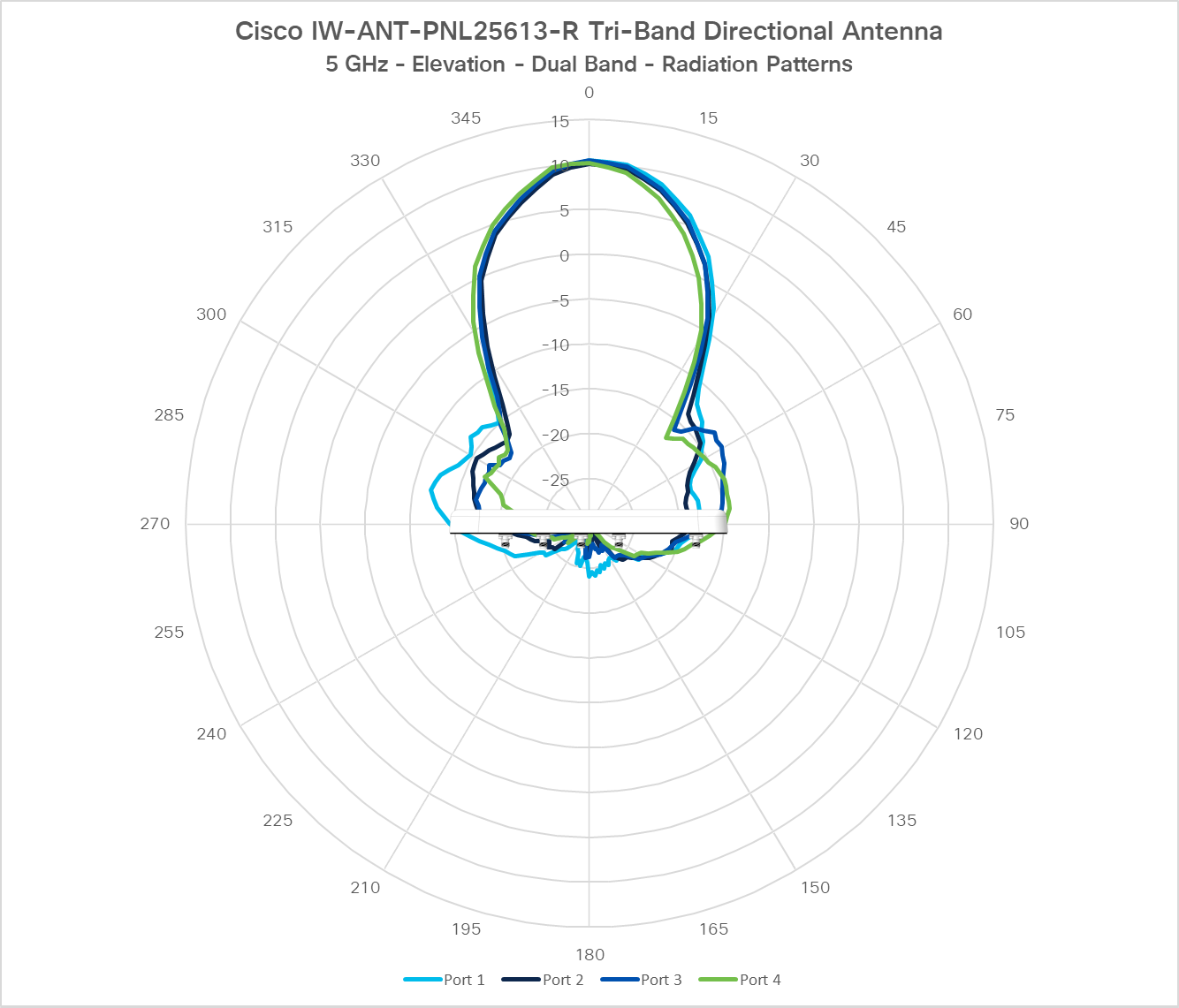Click the 195 degree angle label
The height and width of the screenshot is (1008, 1179).
(466, 929)
